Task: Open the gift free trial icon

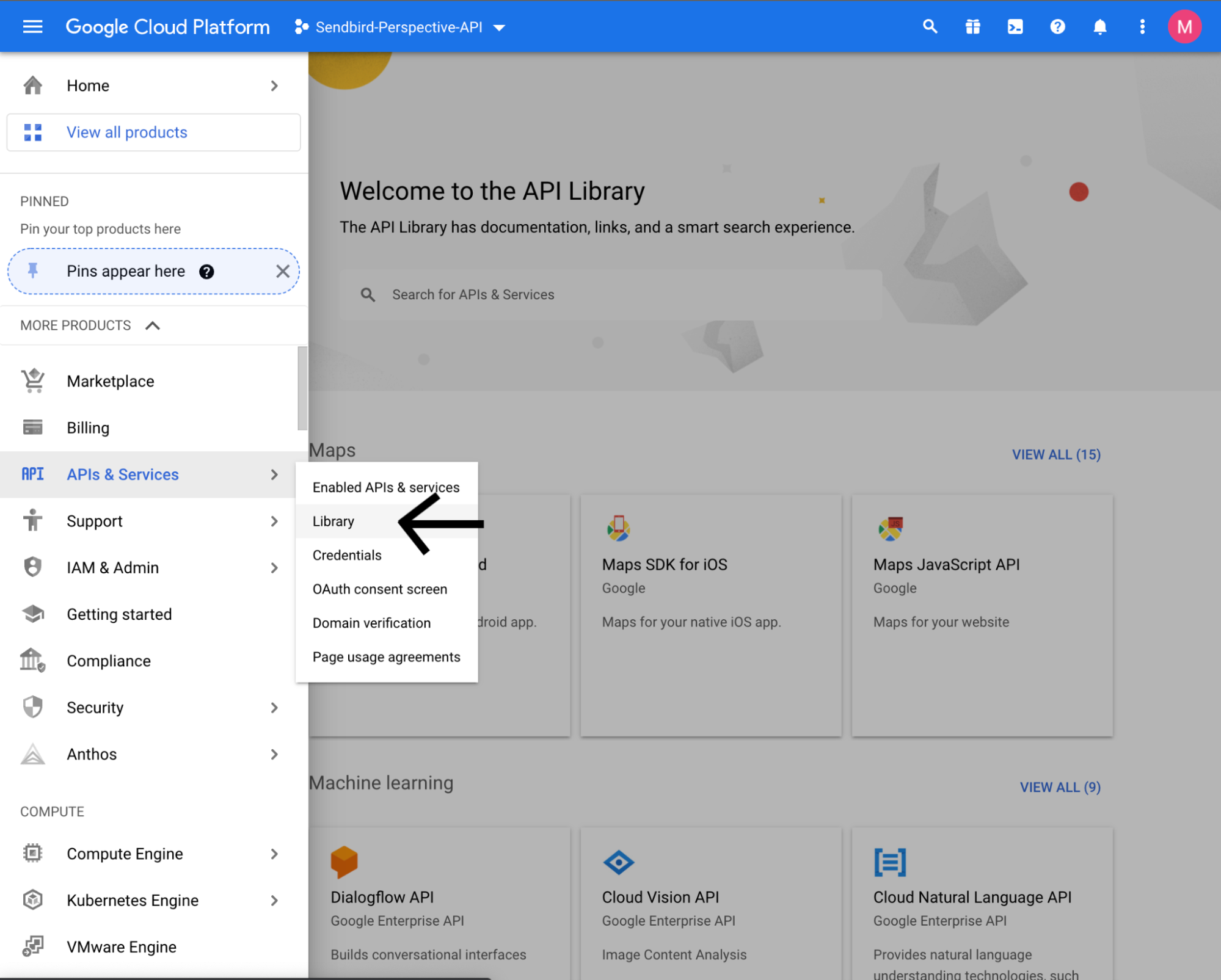Action: pos(972,27)
